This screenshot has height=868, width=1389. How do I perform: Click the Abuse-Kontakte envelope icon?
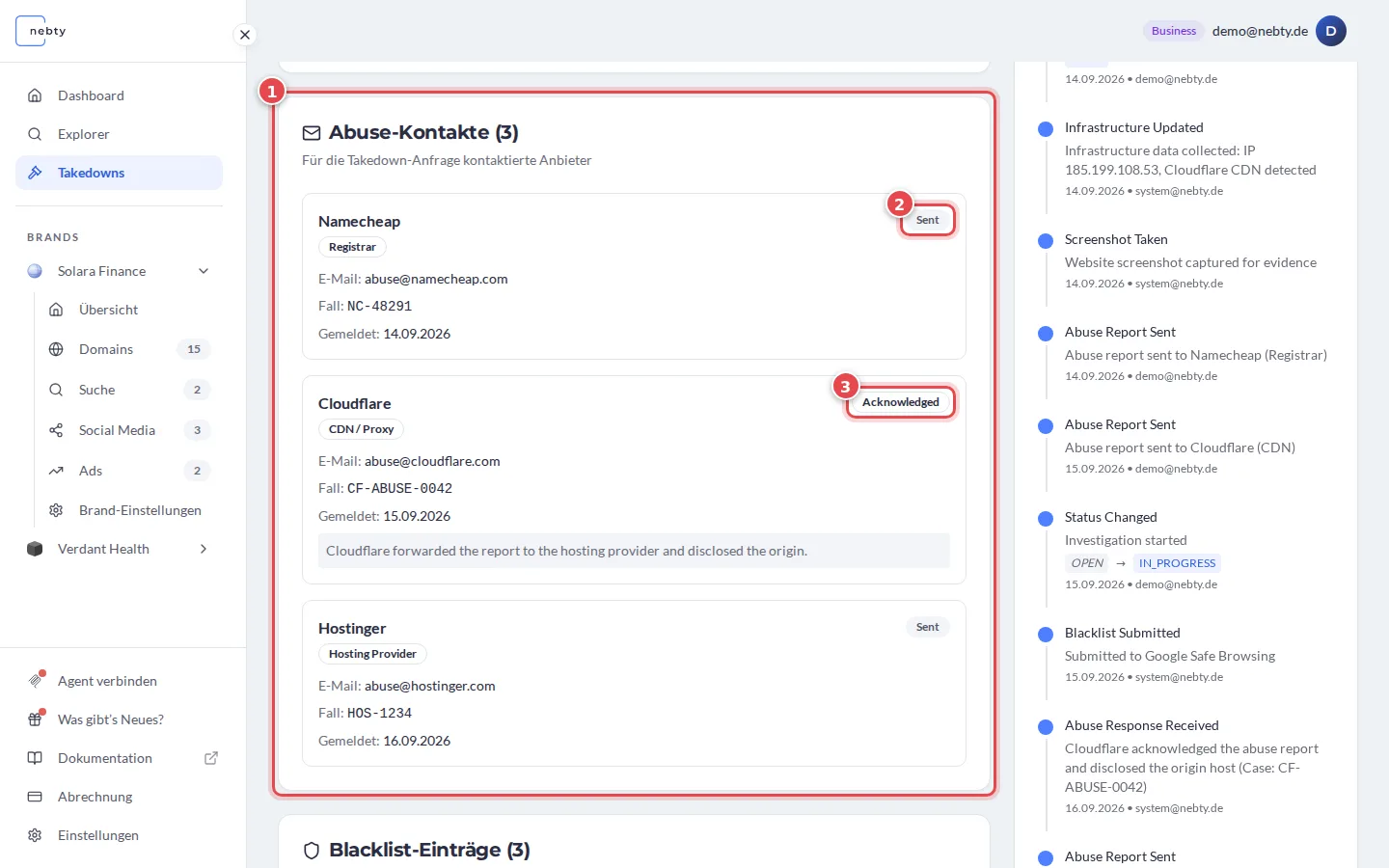tap(312, 132)
